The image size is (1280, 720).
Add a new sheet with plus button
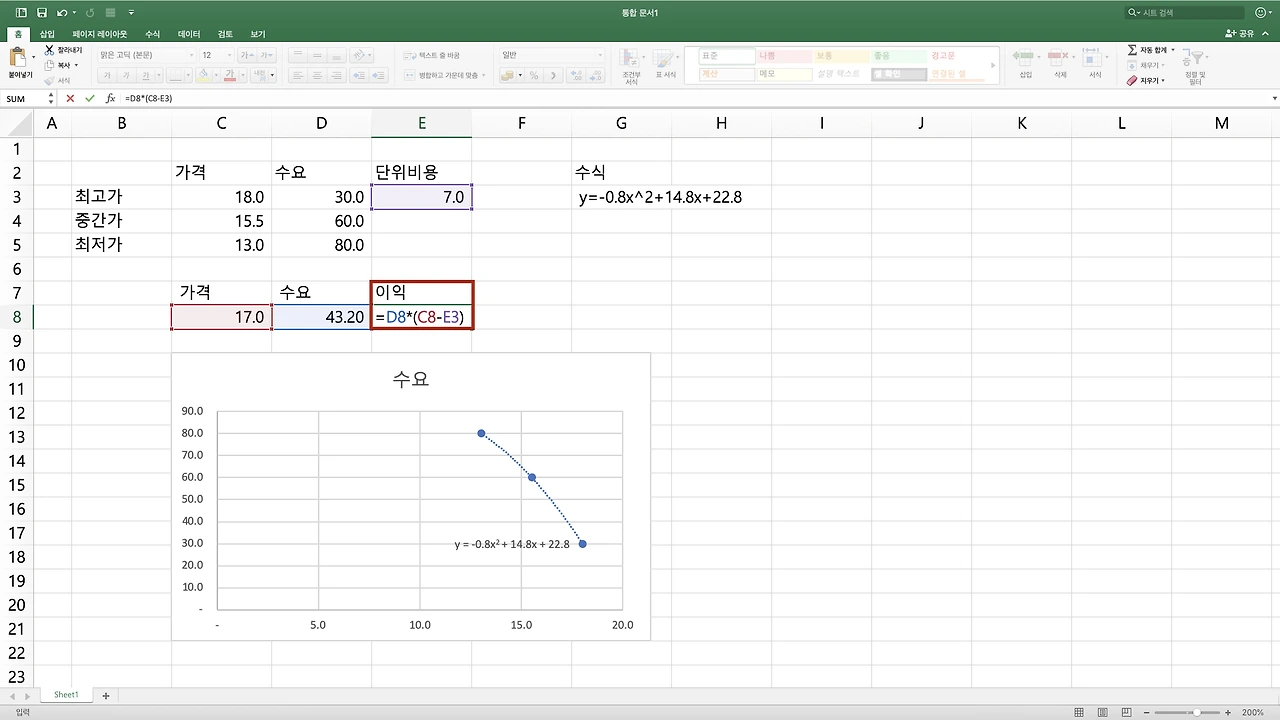[x=105, y=695]
